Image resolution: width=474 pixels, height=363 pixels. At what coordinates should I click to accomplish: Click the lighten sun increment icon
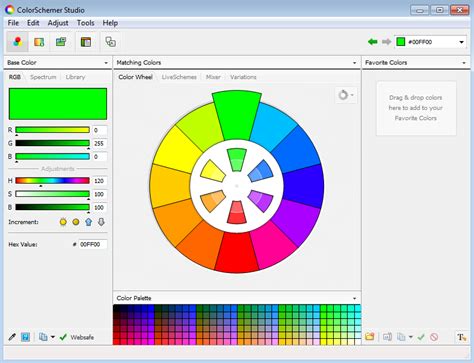click(63, 222)
